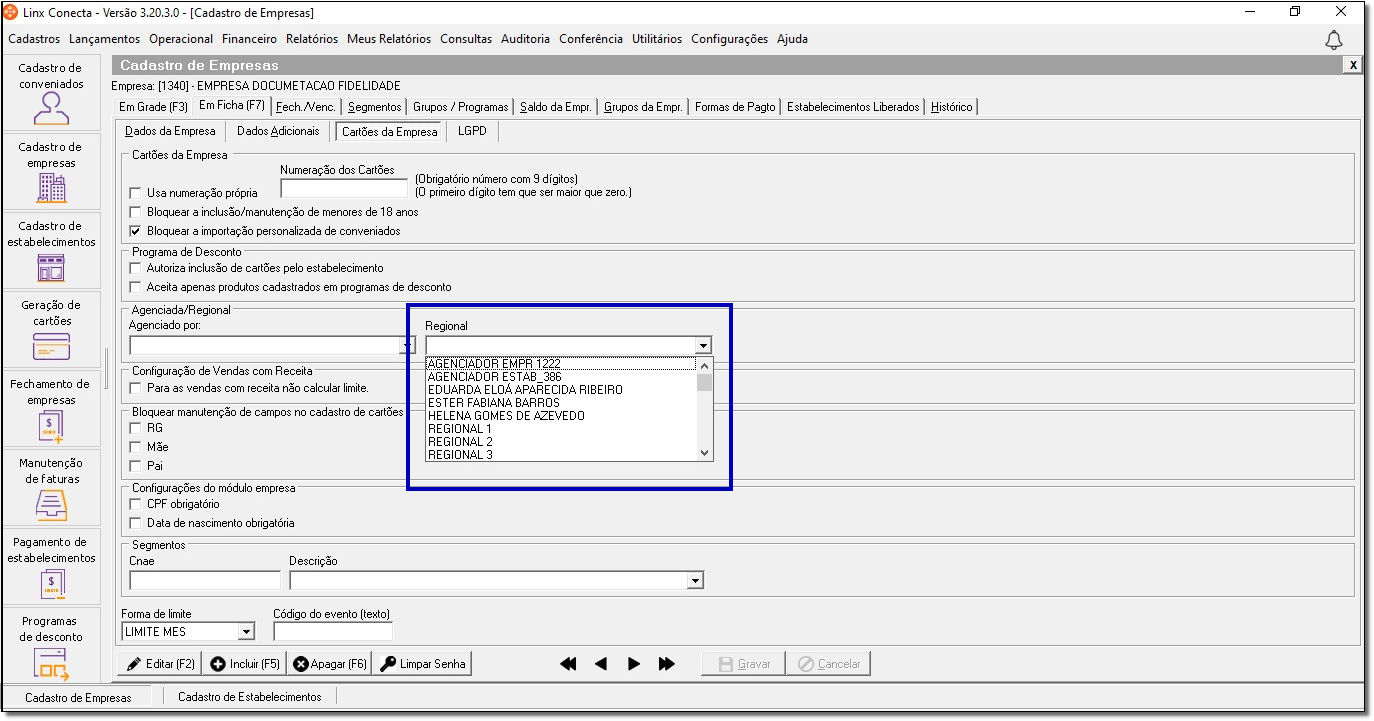Open the LGPD subtab
This screenshot has width=1374, height=721.
(x=471, y=131)
